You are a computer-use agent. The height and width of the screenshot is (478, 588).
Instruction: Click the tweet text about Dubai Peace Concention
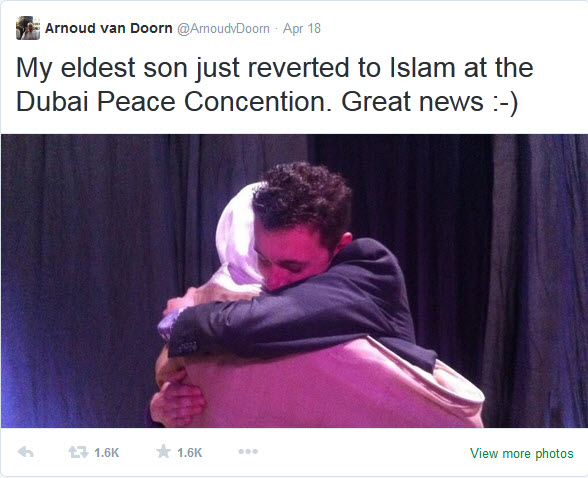274,84
